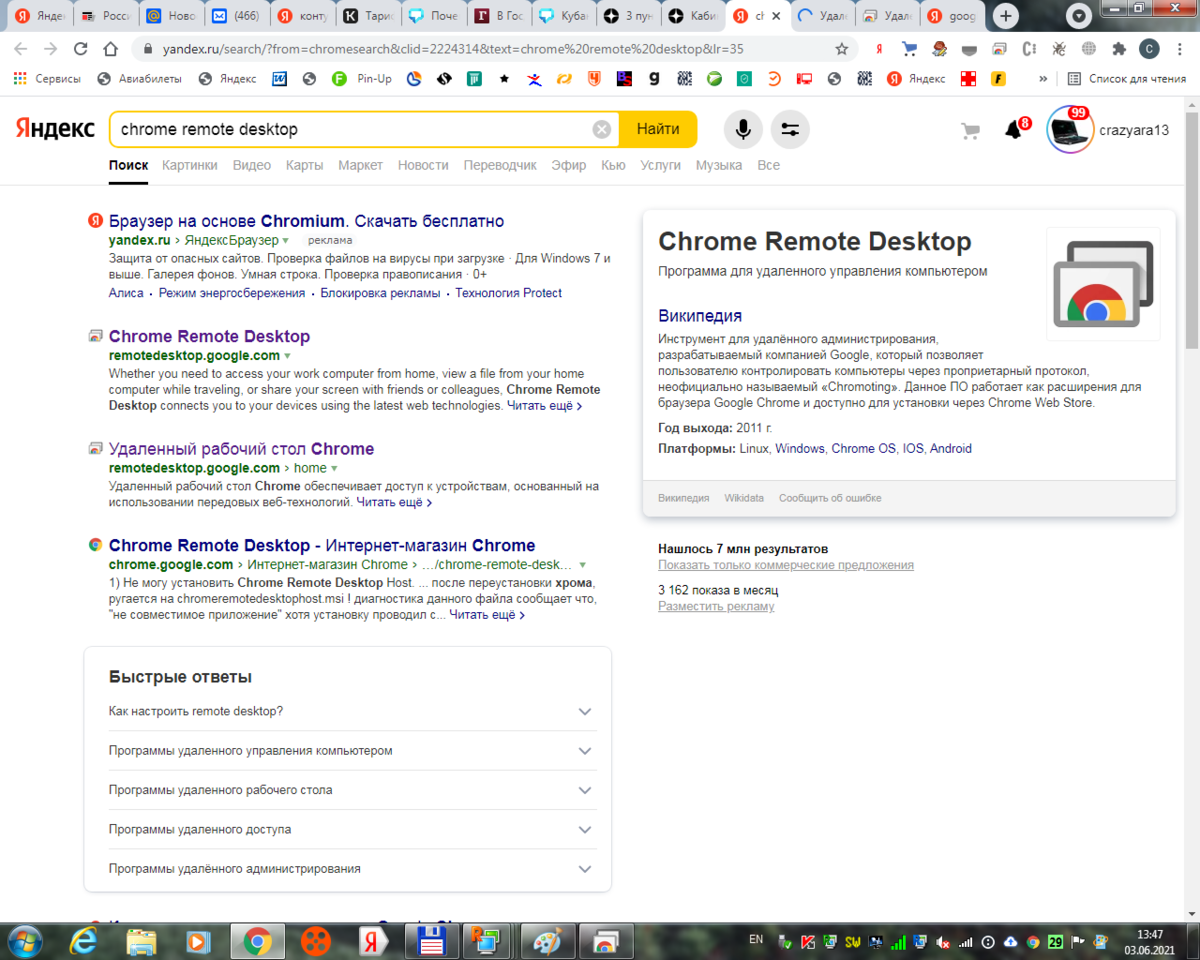Open Windows Media Player from the taskbar
Viewport: 1200px width, 960px height.
[x=198, y=941]
